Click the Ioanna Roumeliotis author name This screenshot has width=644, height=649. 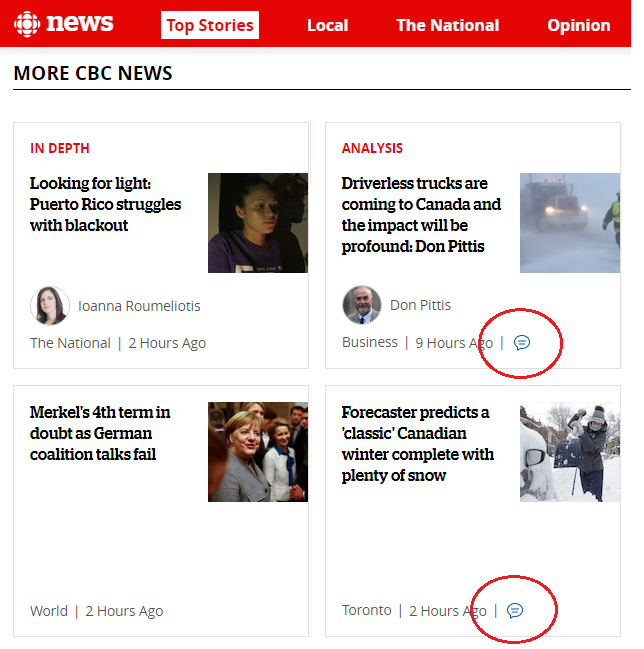coord(139,306)
